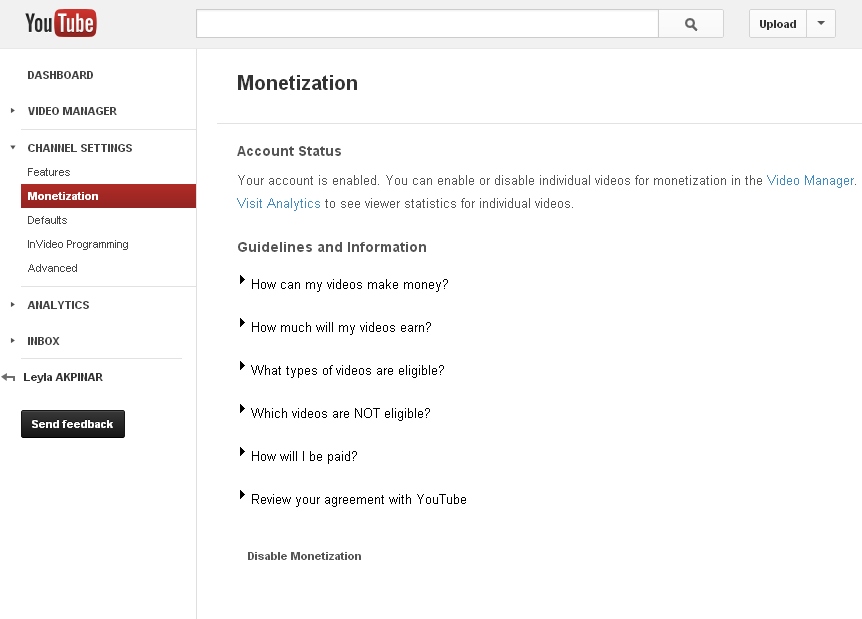The width and height of the screenshot is (862, 619).
Task: Expand the Video Manager section arrow
Action: [13, 110]
